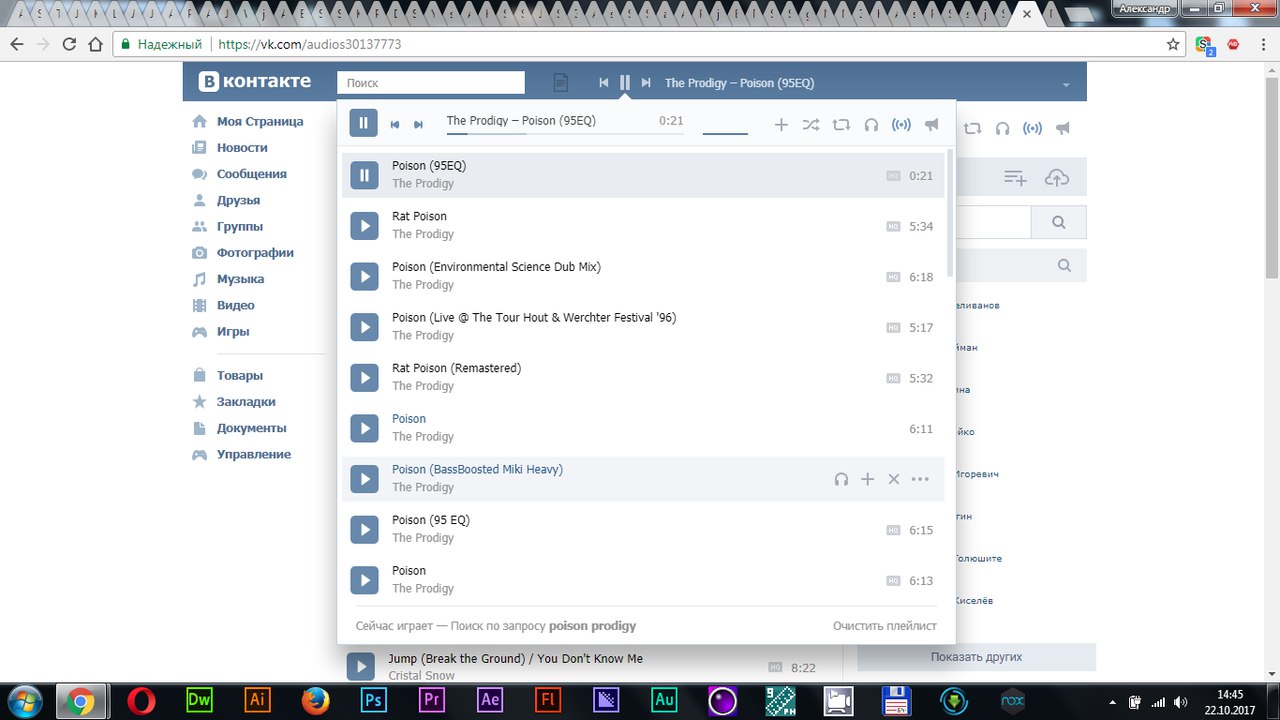1280x720 pixels.
Task: Click the magnifier button below the upload icon
Action: [x=1059, y=223]
